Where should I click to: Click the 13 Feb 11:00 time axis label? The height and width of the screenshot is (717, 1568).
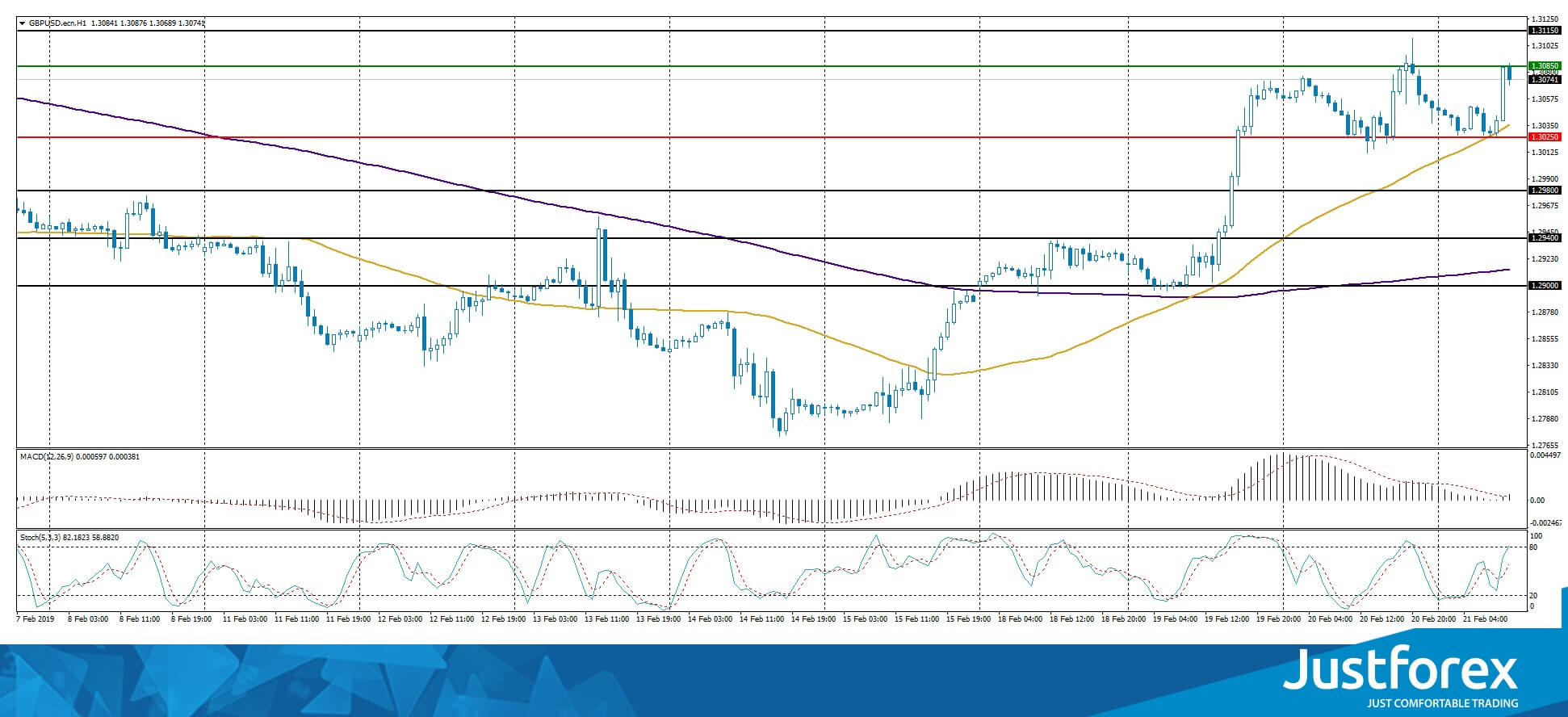pos(606,619)
